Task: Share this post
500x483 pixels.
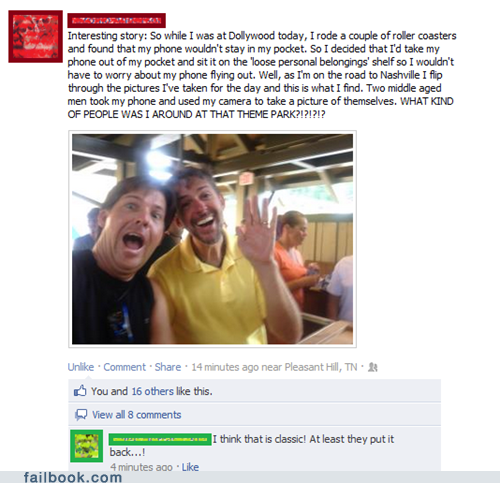Action: point(168,367)
